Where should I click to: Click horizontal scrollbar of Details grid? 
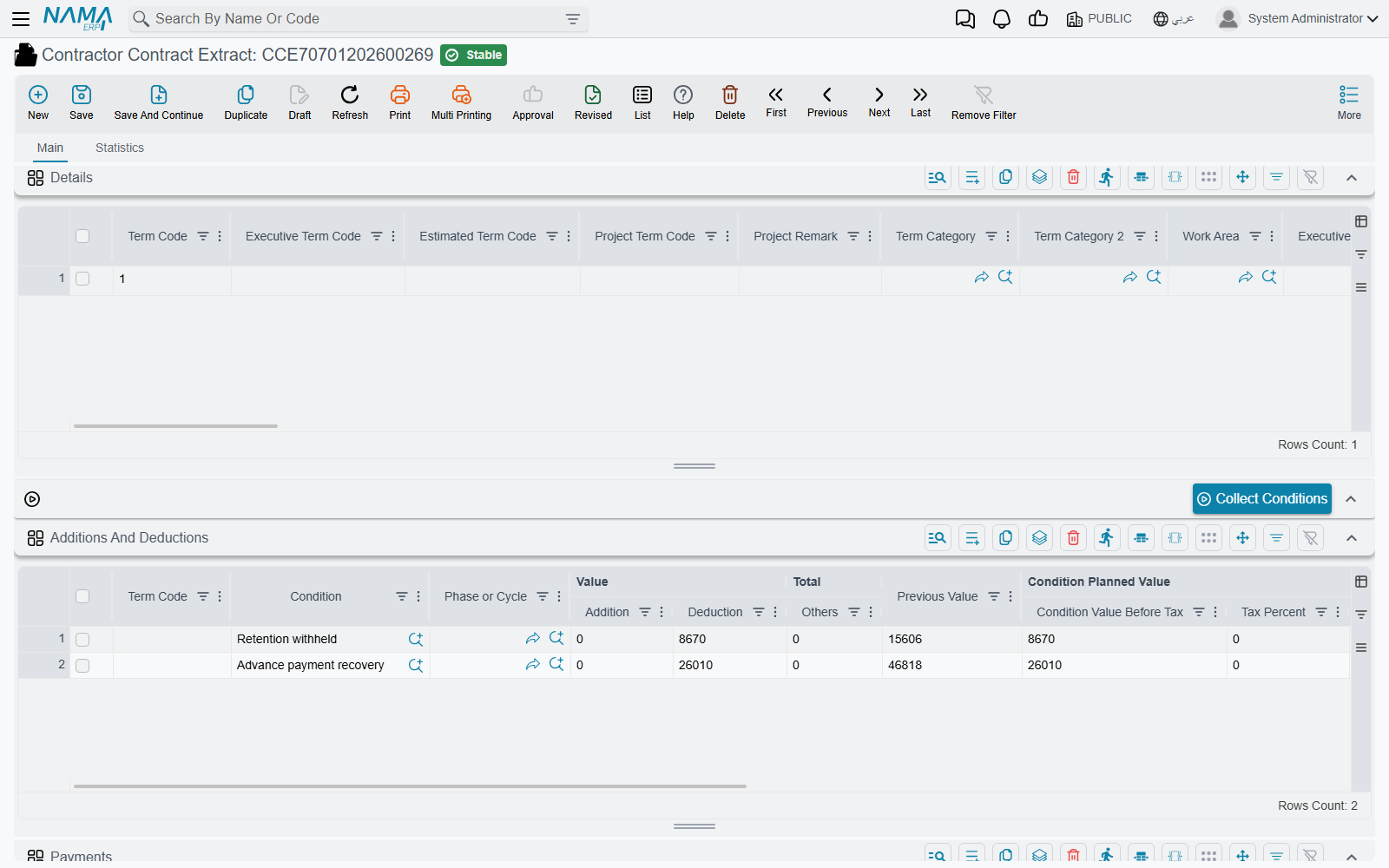coord(176,426)
